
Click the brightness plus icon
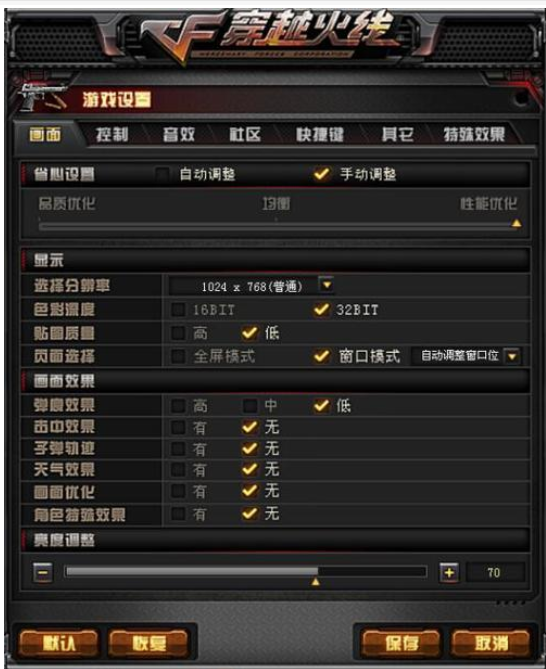pyautogui.click(x=449, y=573)
